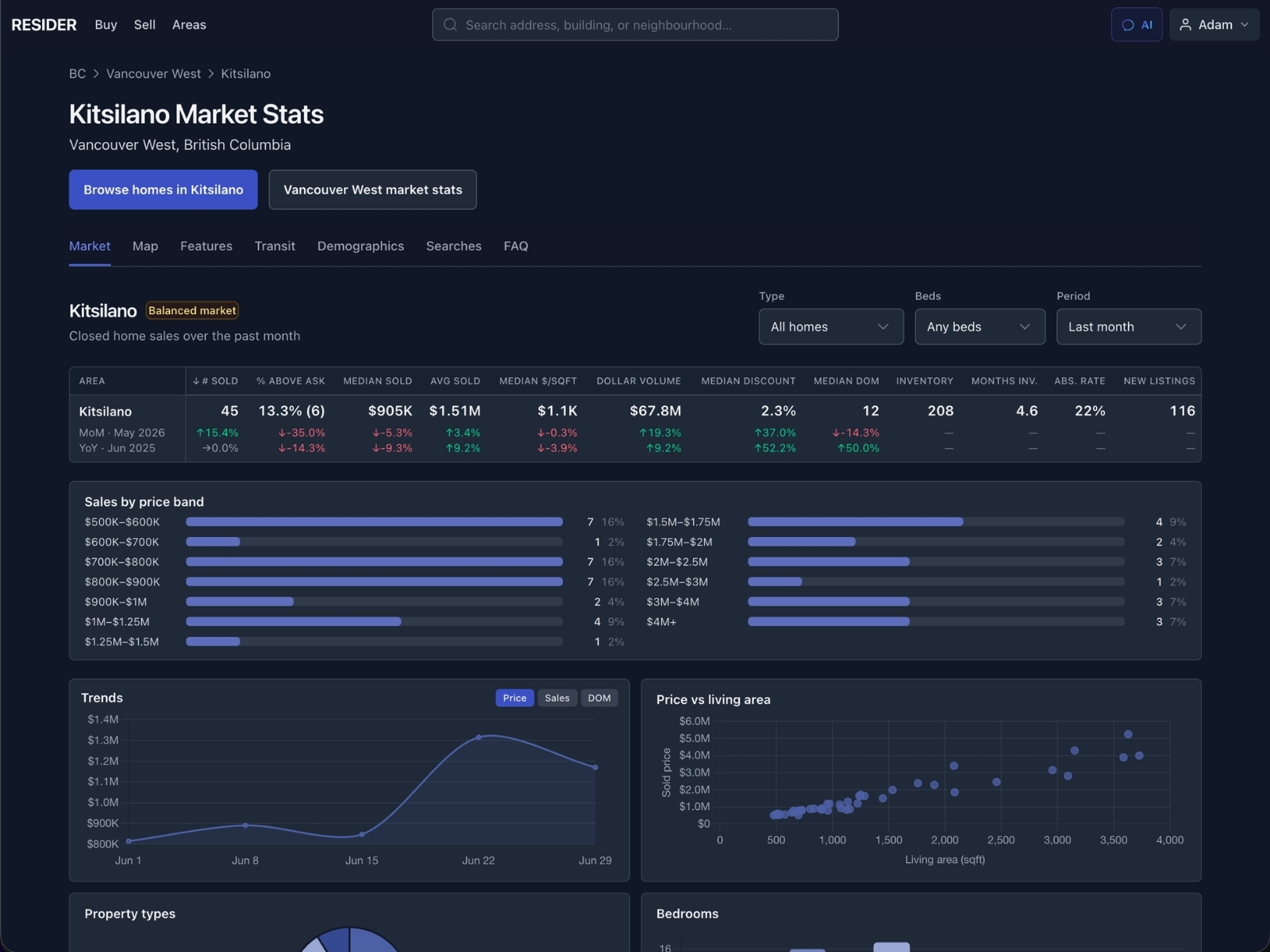Viewport: 1270px width, 952px height.
Task: Open the FAQ tab
Action: [x=516, y=246]
